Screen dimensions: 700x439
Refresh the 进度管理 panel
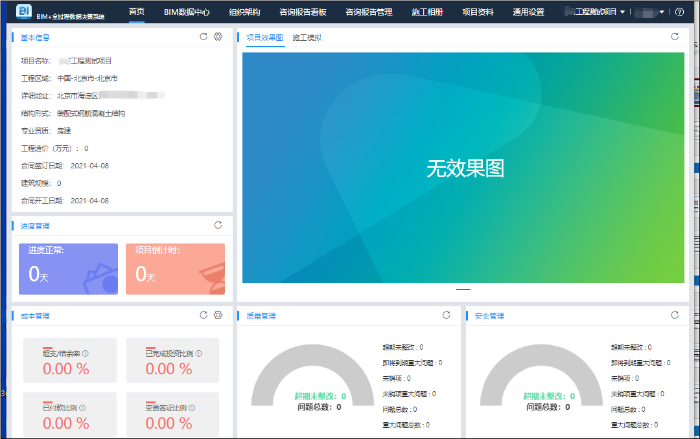[218, 225]
